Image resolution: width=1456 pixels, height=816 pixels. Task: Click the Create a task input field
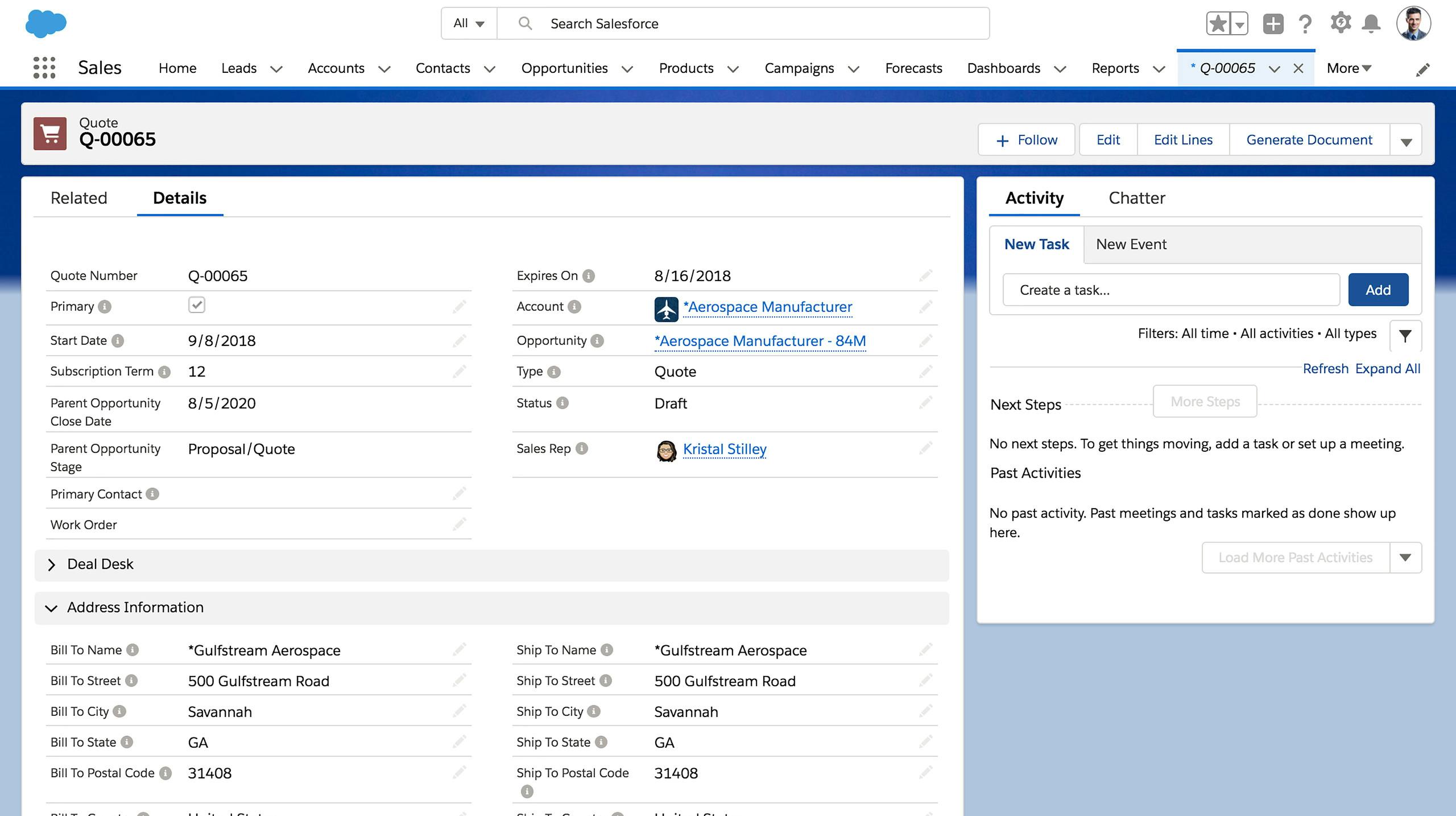(1171, 290)
